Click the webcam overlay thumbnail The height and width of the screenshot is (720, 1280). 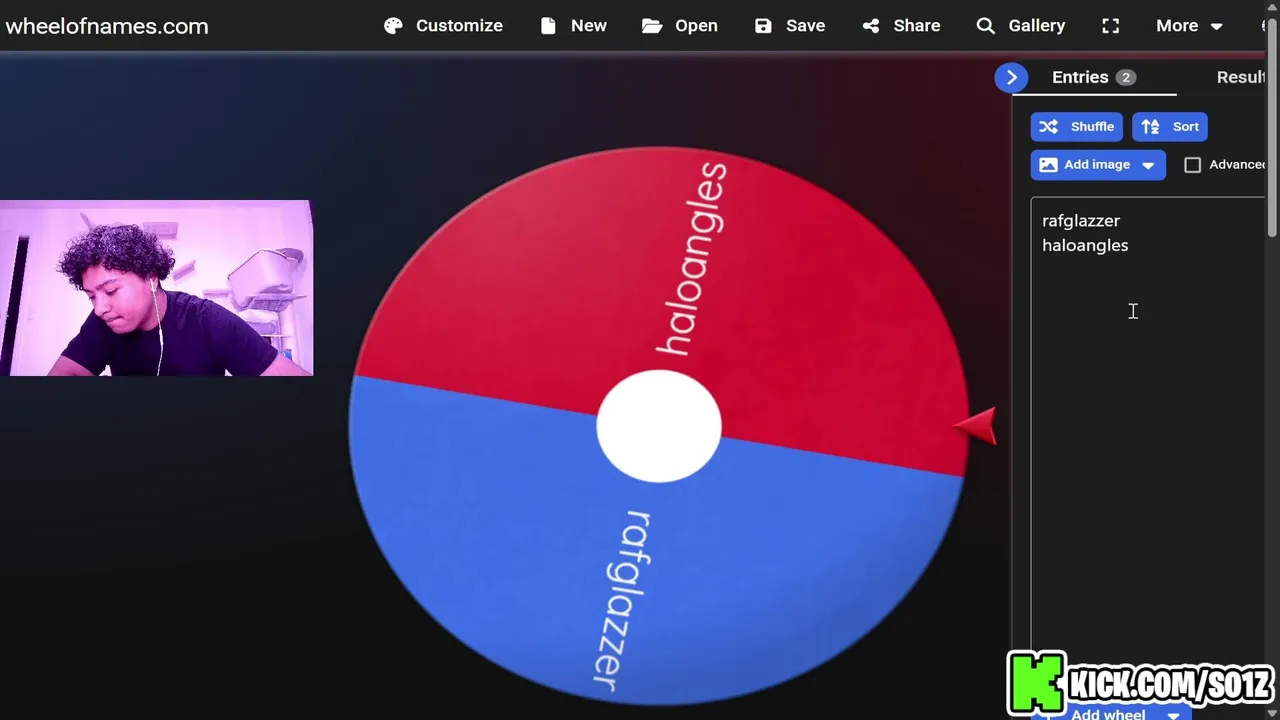156,288
